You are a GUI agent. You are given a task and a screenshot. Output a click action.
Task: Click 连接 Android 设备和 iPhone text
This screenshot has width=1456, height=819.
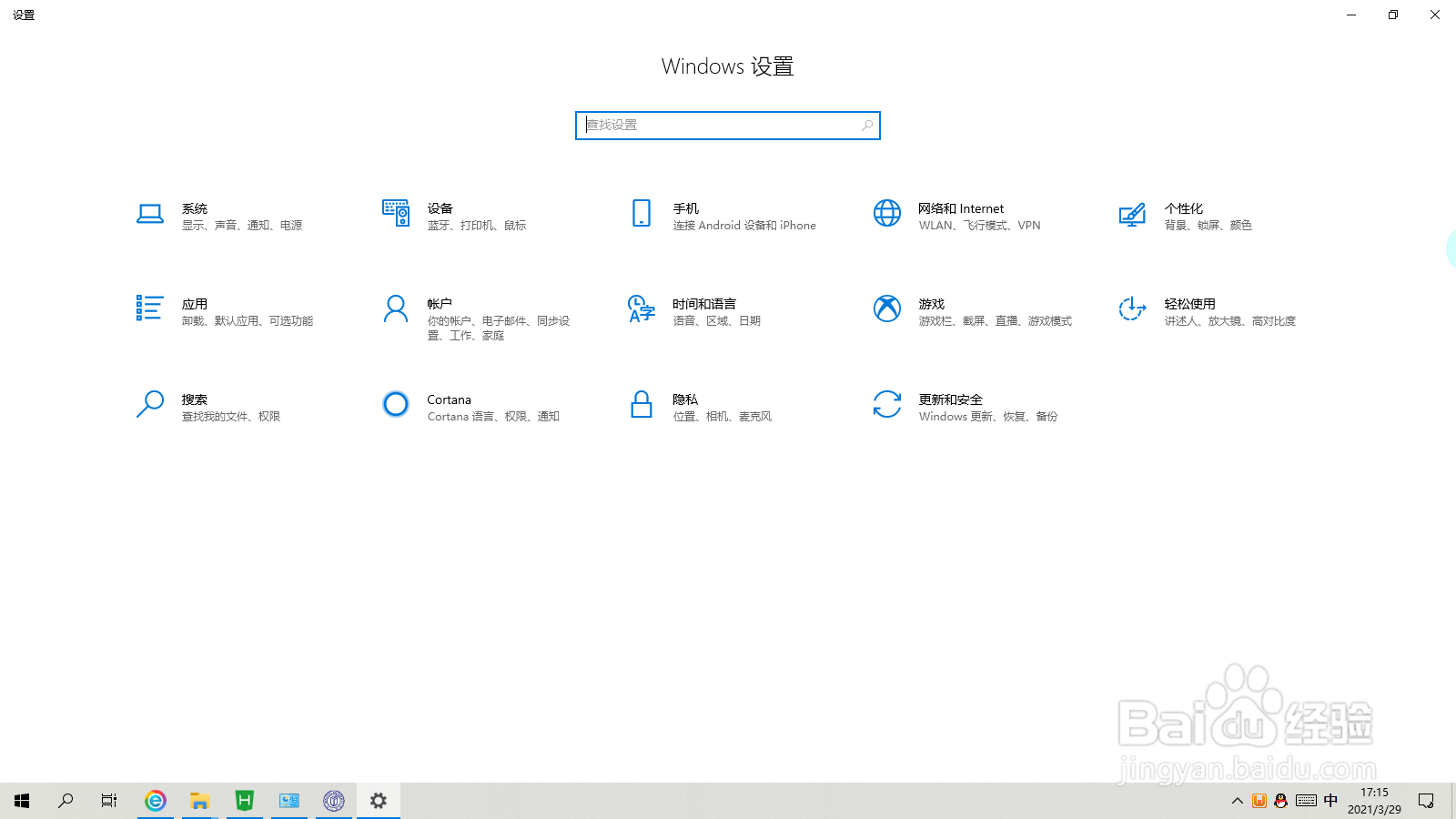tap(744, 226)
